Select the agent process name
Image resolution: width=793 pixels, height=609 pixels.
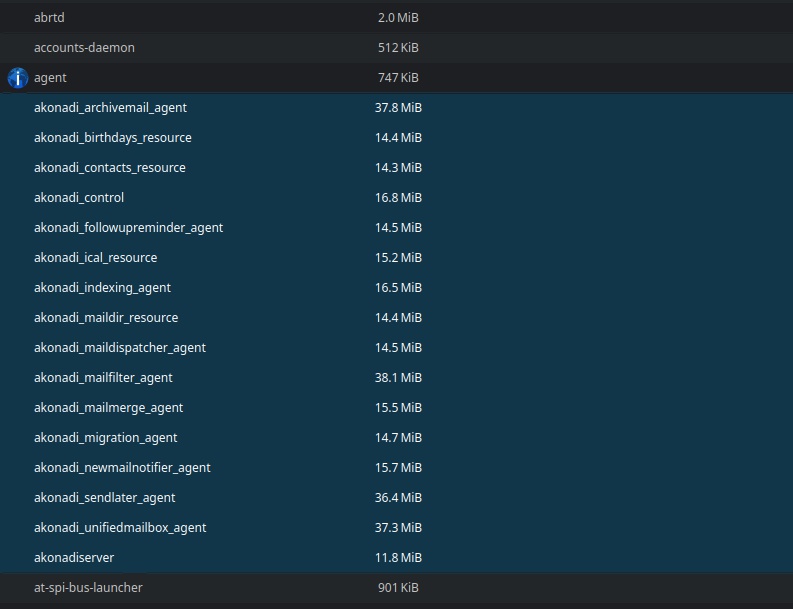click(x=50, y=78)
